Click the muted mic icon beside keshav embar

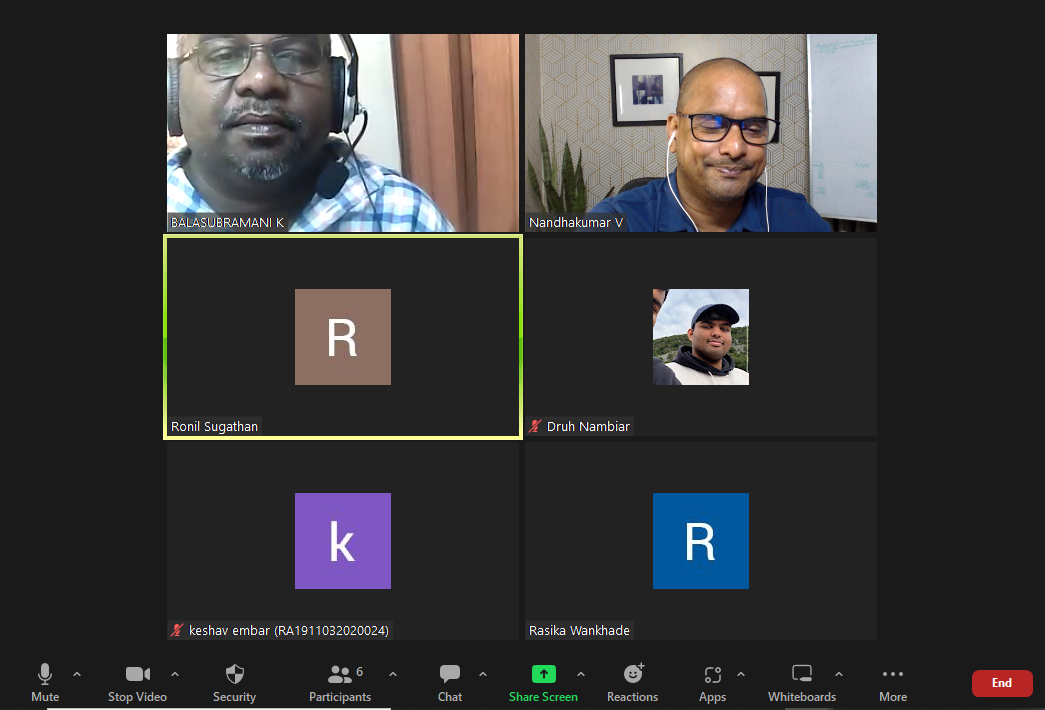tap(177, 630)
